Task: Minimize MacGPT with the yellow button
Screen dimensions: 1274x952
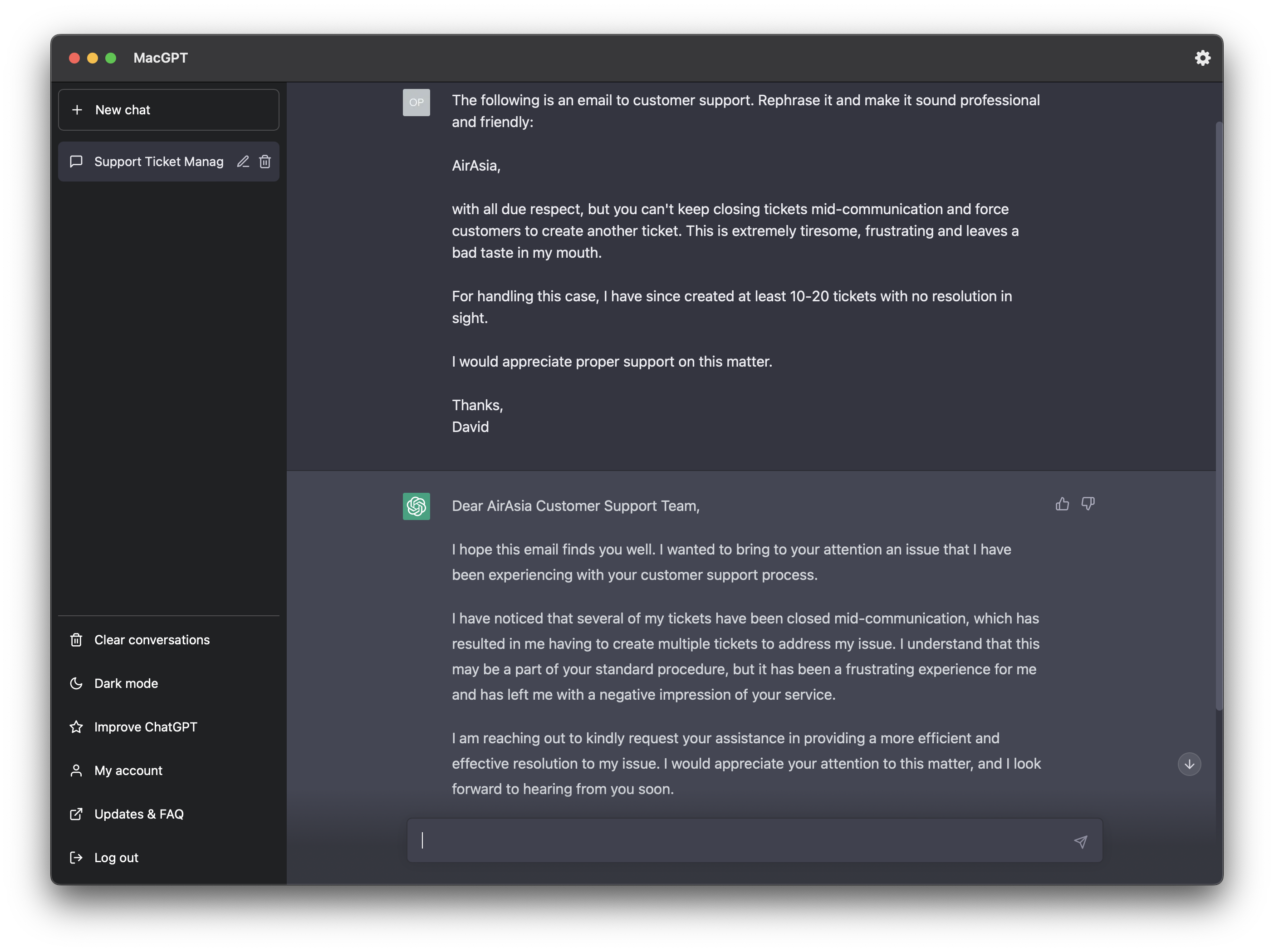Action: click(x=92, y=58)
